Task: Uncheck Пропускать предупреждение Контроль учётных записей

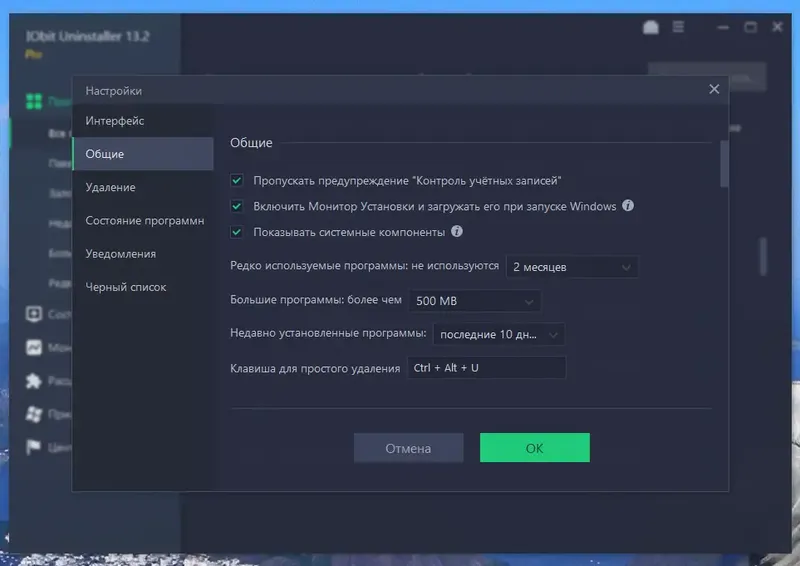Action: pyautogui.click(x=237, y=180)
